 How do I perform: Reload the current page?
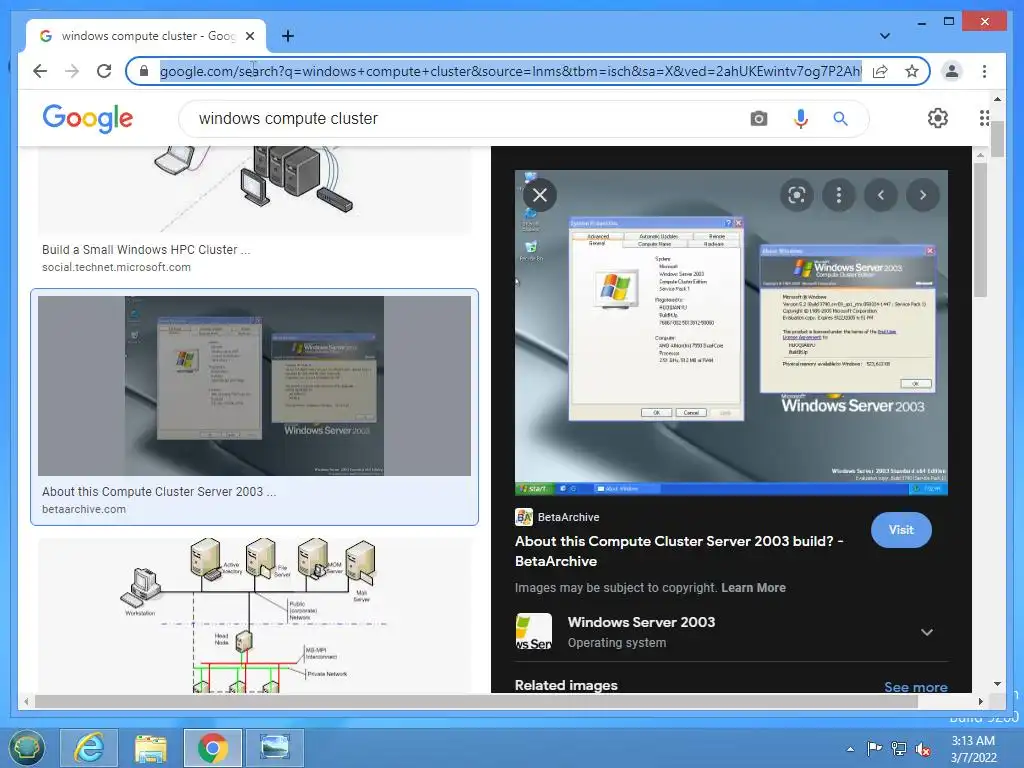pyautogui.click(x=104, y=71)
